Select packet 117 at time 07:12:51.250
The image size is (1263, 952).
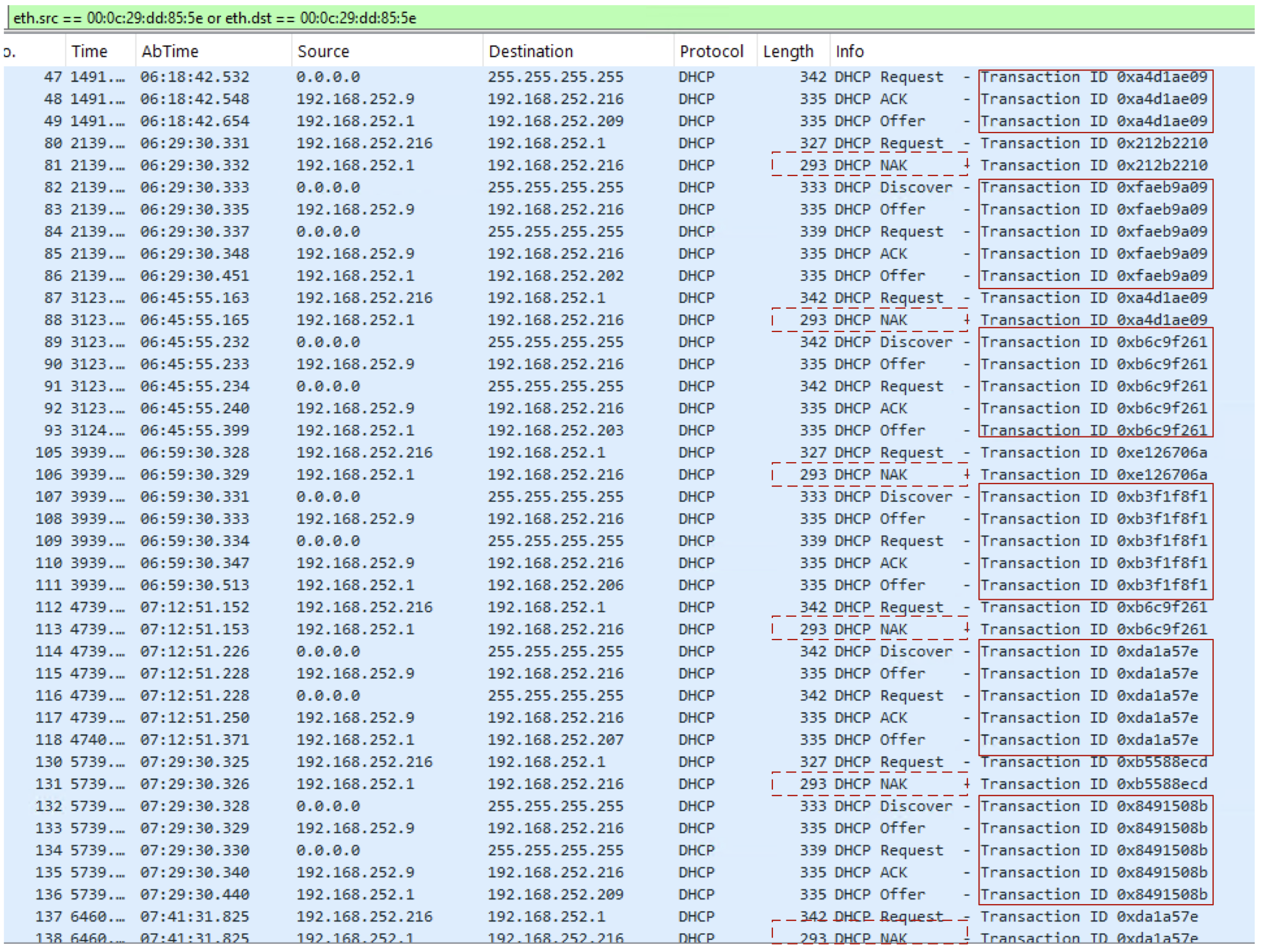pyautogui.click(x=629, y=718)
